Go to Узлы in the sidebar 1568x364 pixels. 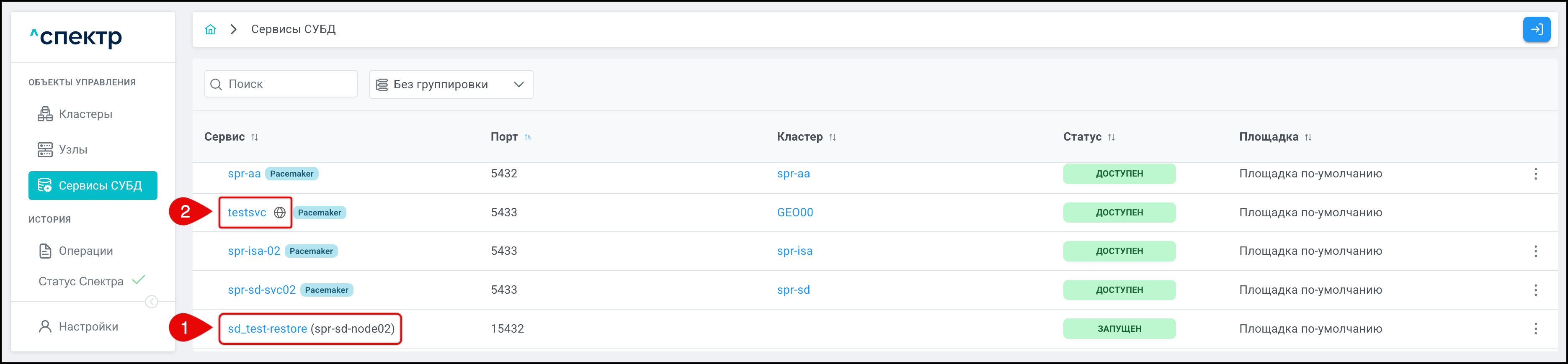[73, 149]
